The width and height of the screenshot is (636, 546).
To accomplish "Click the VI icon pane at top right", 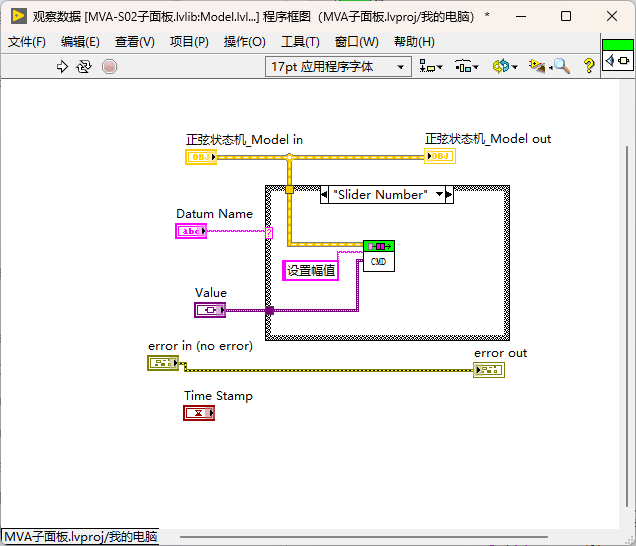I will 617,55.
